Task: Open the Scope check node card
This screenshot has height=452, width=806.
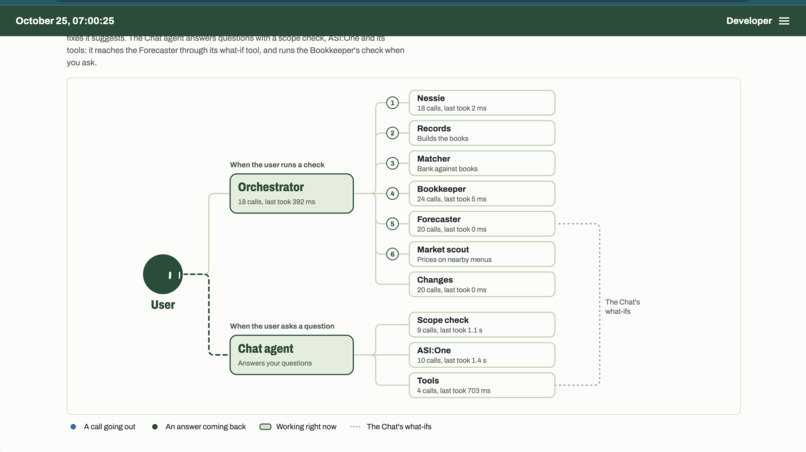Action: tap(482, 324)
